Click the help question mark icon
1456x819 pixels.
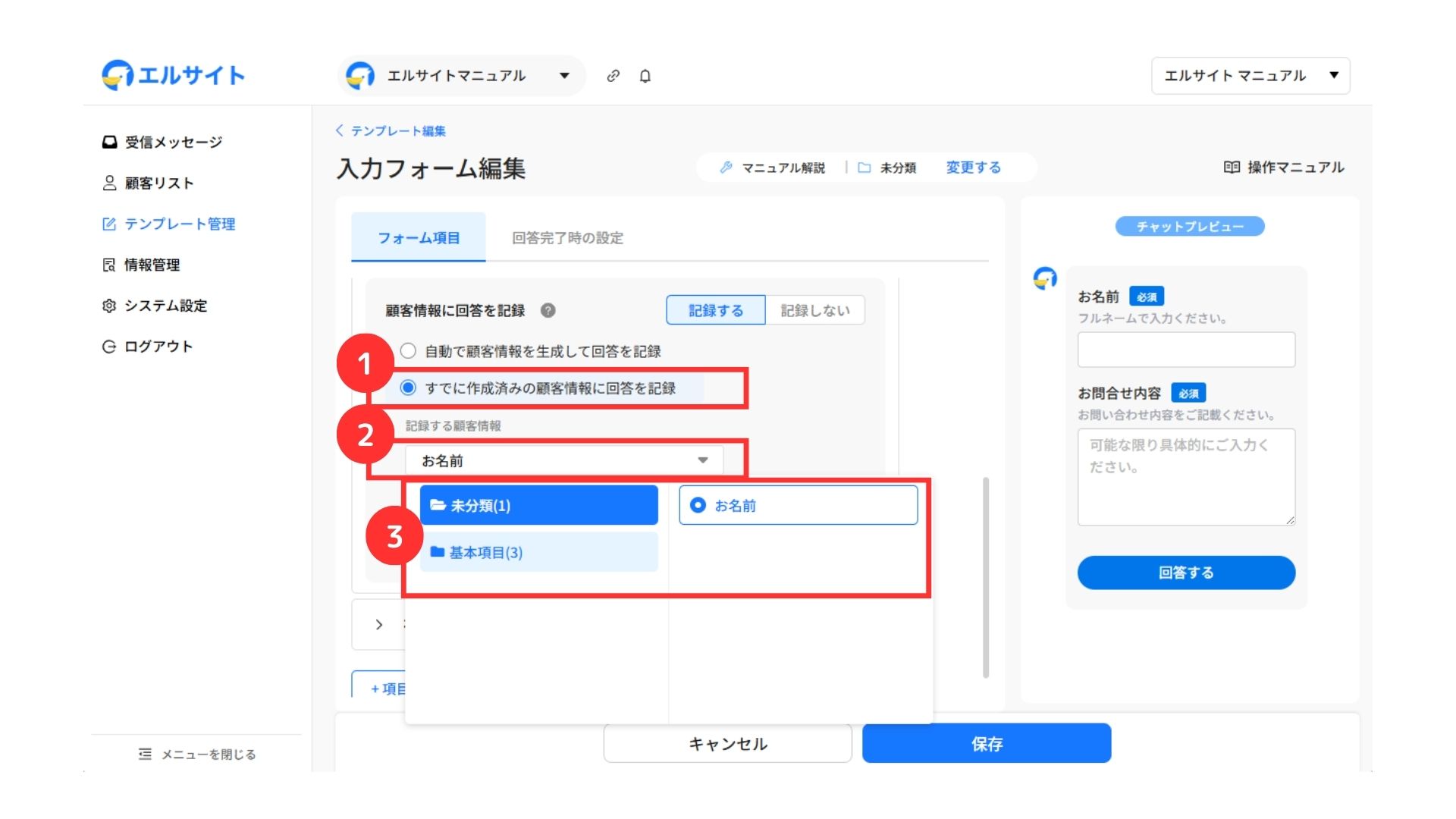click(548, 310)
